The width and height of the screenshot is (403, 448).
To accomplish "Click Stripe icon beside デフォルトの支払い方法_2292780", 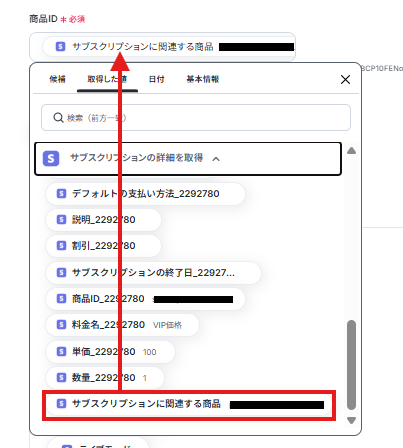I will (61, 194).
